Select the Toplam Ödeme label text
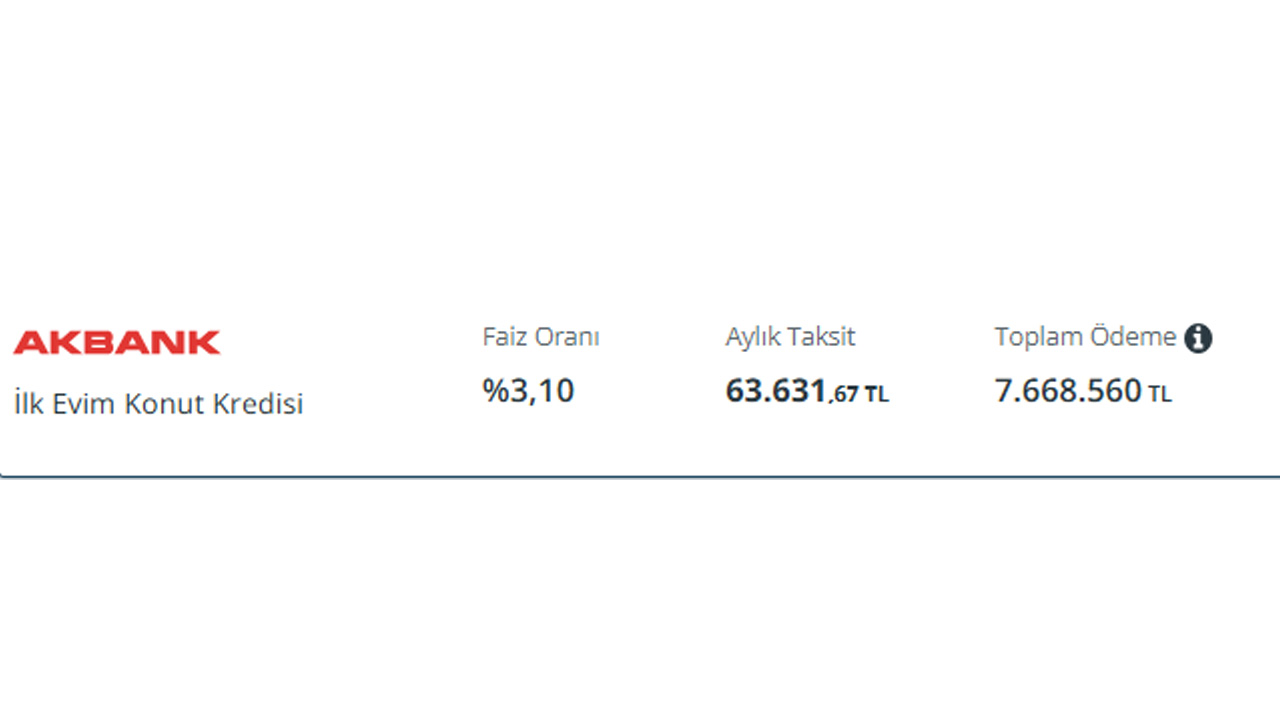 1085,337
